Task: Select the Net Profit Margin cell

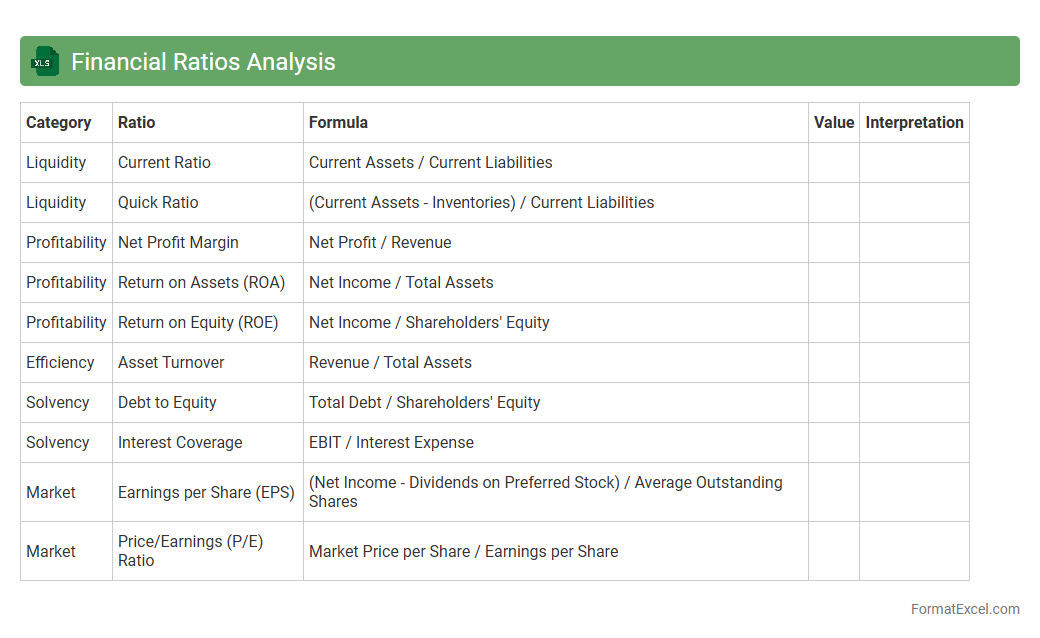Action: click(x=178, y=243)
